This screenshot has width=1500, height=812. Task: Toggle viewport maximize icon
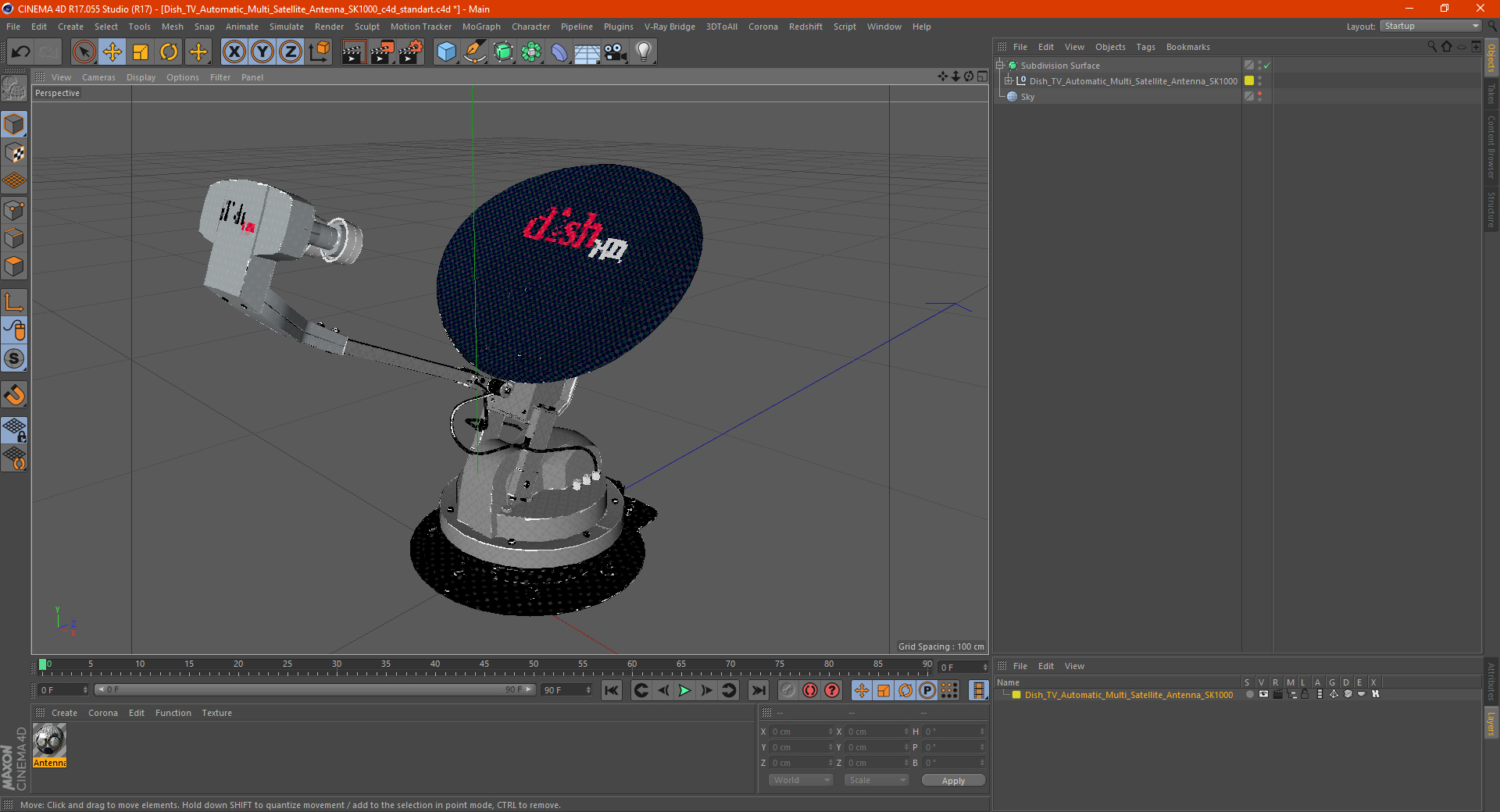point(982,77)
